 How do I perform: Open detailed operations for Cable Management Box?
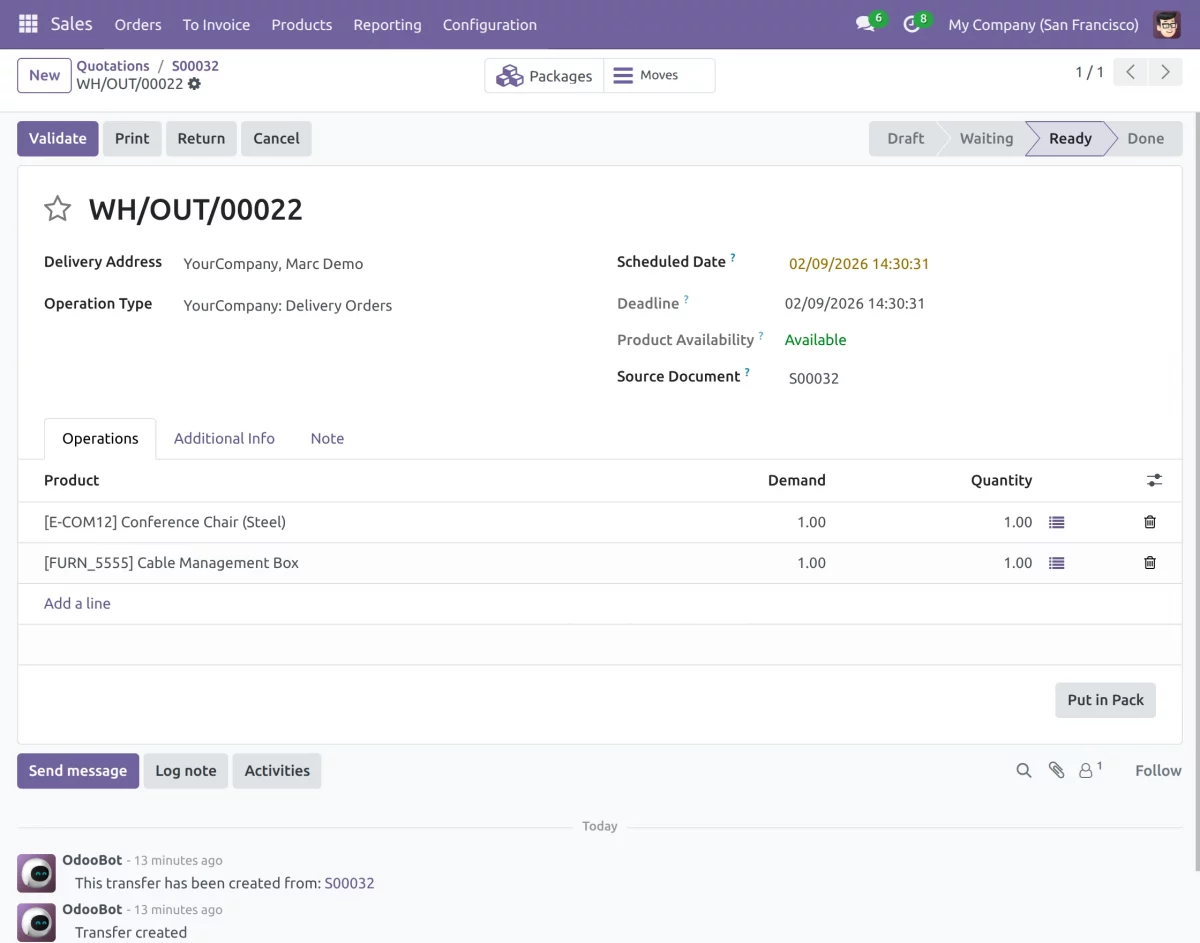click(1056, 563)
